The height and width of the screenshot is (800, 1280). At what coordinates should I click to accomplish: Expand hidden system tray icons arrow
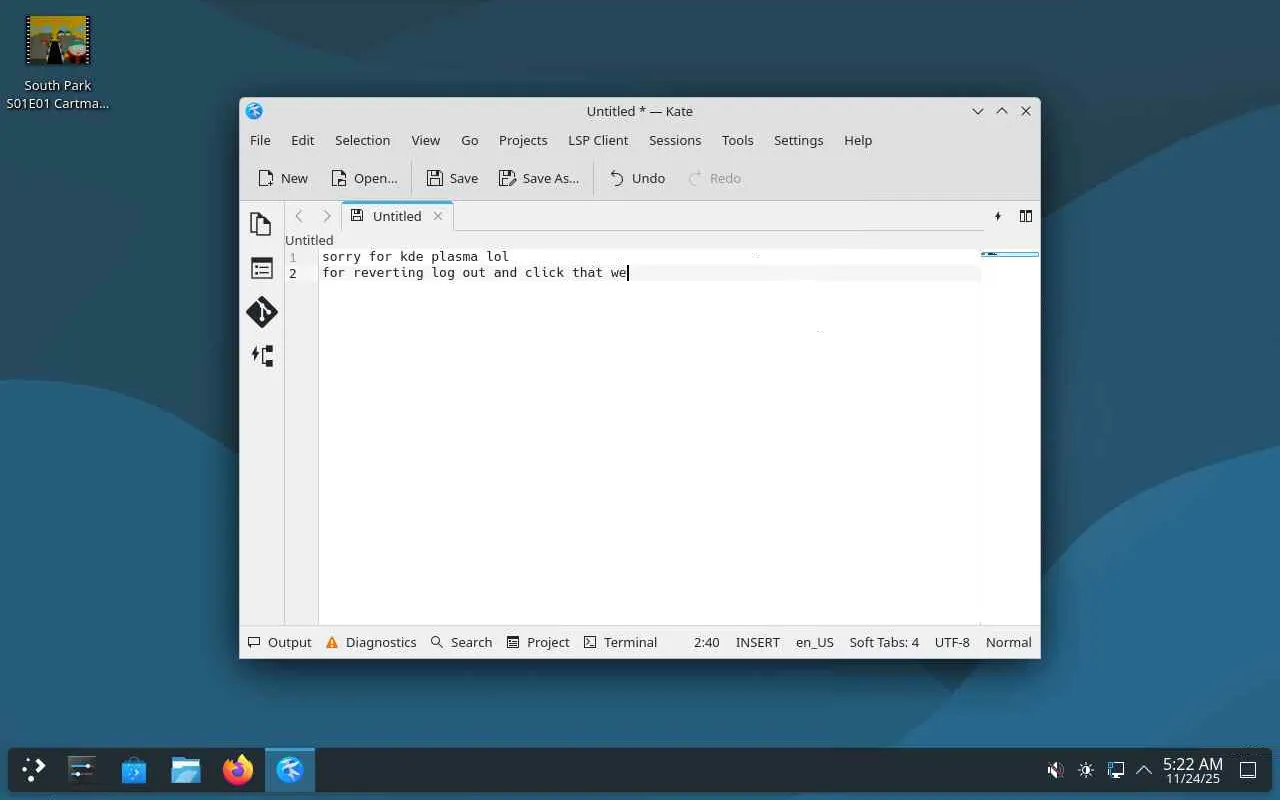pos(1144,770)
